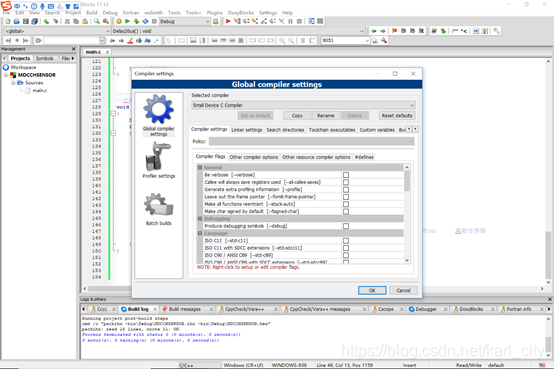The height and width of the screenshot is (369, 554).
Task: Click the Jump back green arrow icon
Action: [x=374, y=31]
